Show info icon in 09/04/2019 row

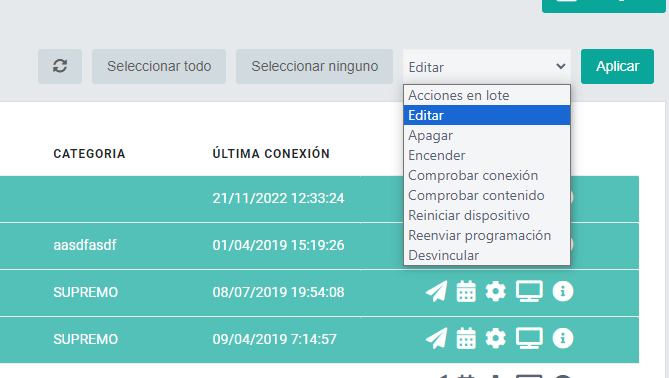563,339
